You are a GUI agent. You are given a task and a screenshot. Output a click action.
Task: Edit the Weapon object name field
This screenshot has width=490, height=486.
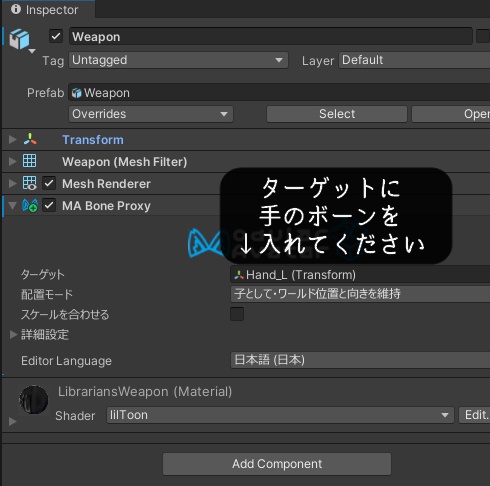pyautogui.click(x=271, y=36)
